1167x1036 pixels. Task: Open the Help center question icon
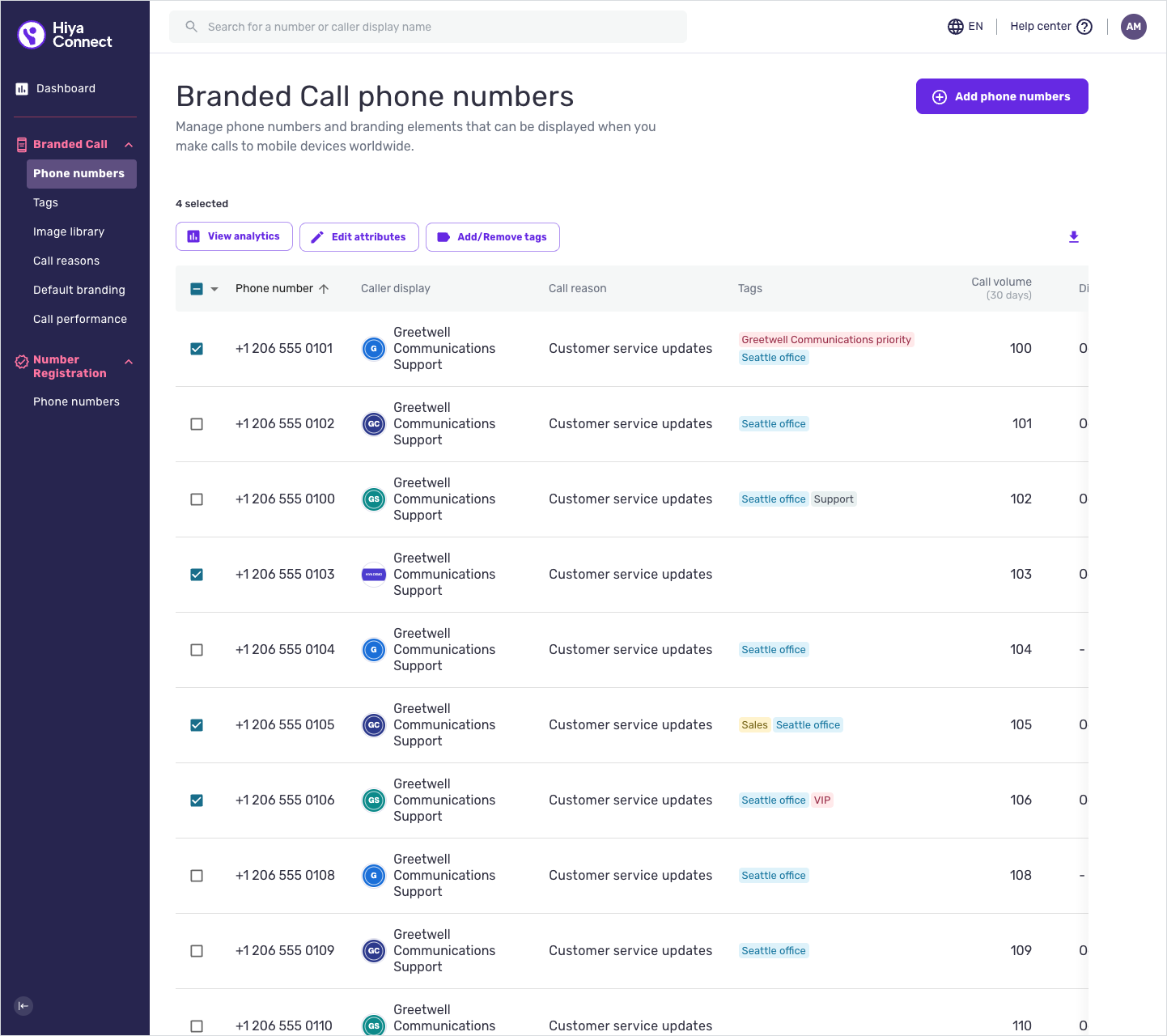[x=1084, y=27]
